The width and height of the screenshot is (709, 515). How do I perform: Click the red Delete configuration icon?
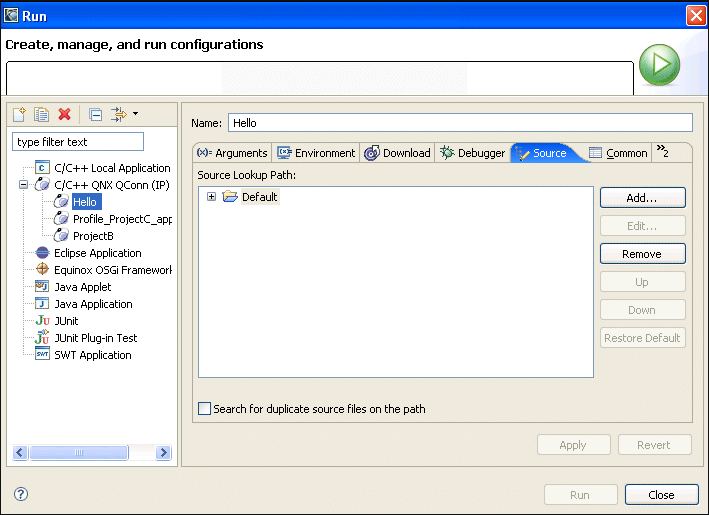point(65,115)
